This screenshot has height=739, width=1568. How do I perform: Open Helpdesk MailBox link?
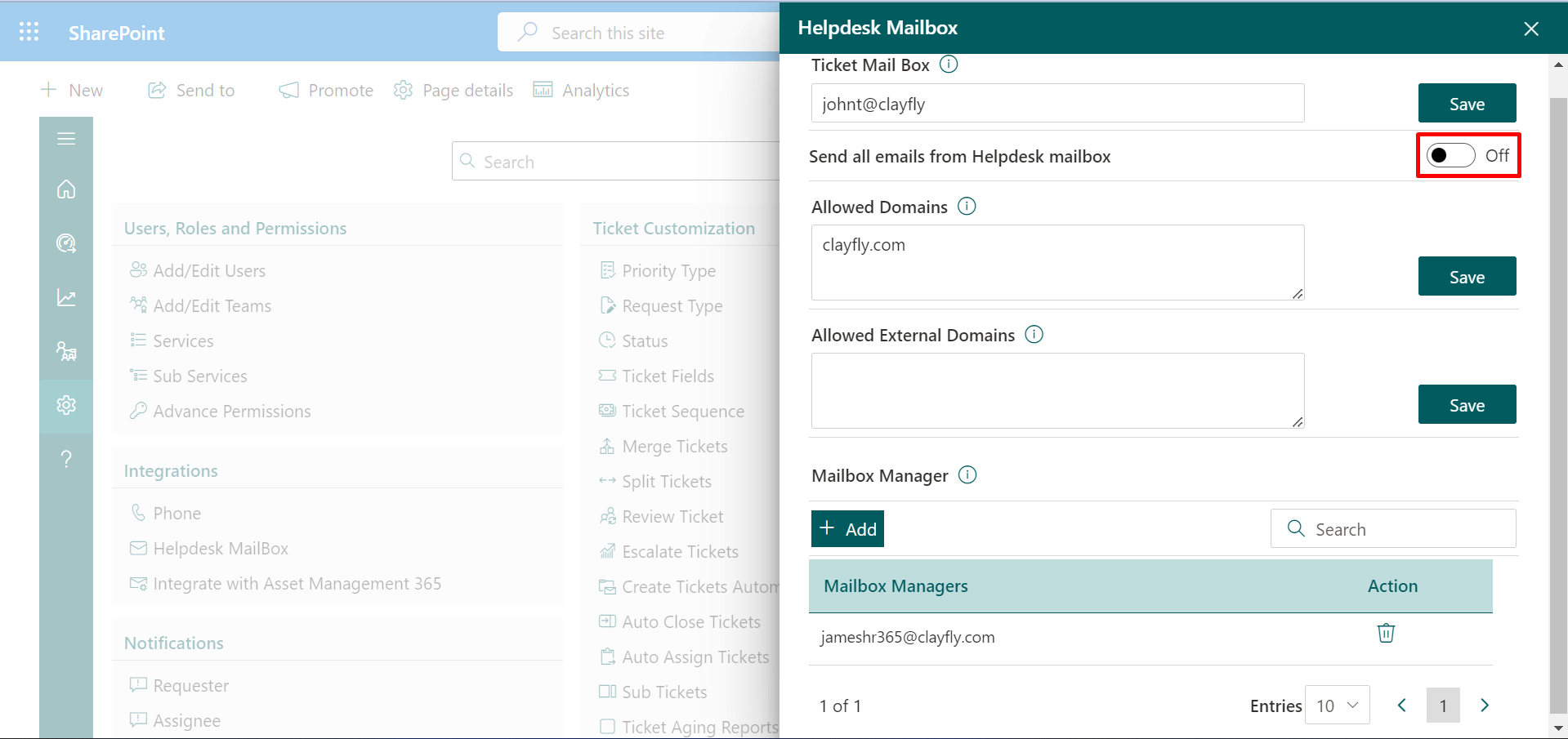pyautogui.click(x=209, y=548)
